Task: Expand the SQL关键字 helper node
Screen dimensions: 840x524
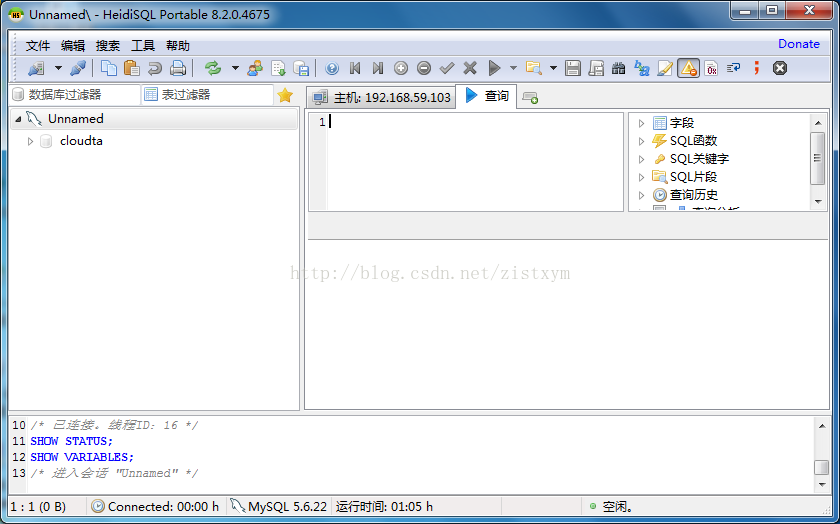Action: pyautogui.click(x=641, y=160)
